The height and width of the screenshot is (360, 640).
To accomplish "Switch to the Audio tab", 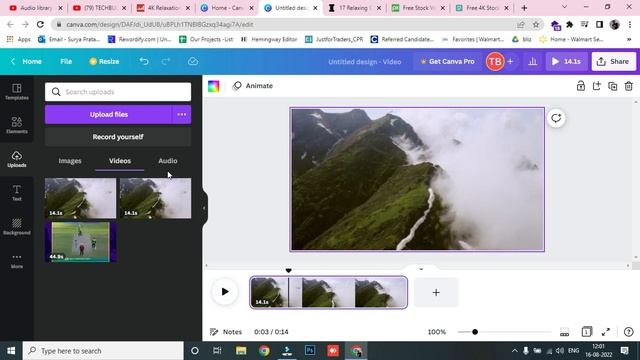I will tap(168, 161).
